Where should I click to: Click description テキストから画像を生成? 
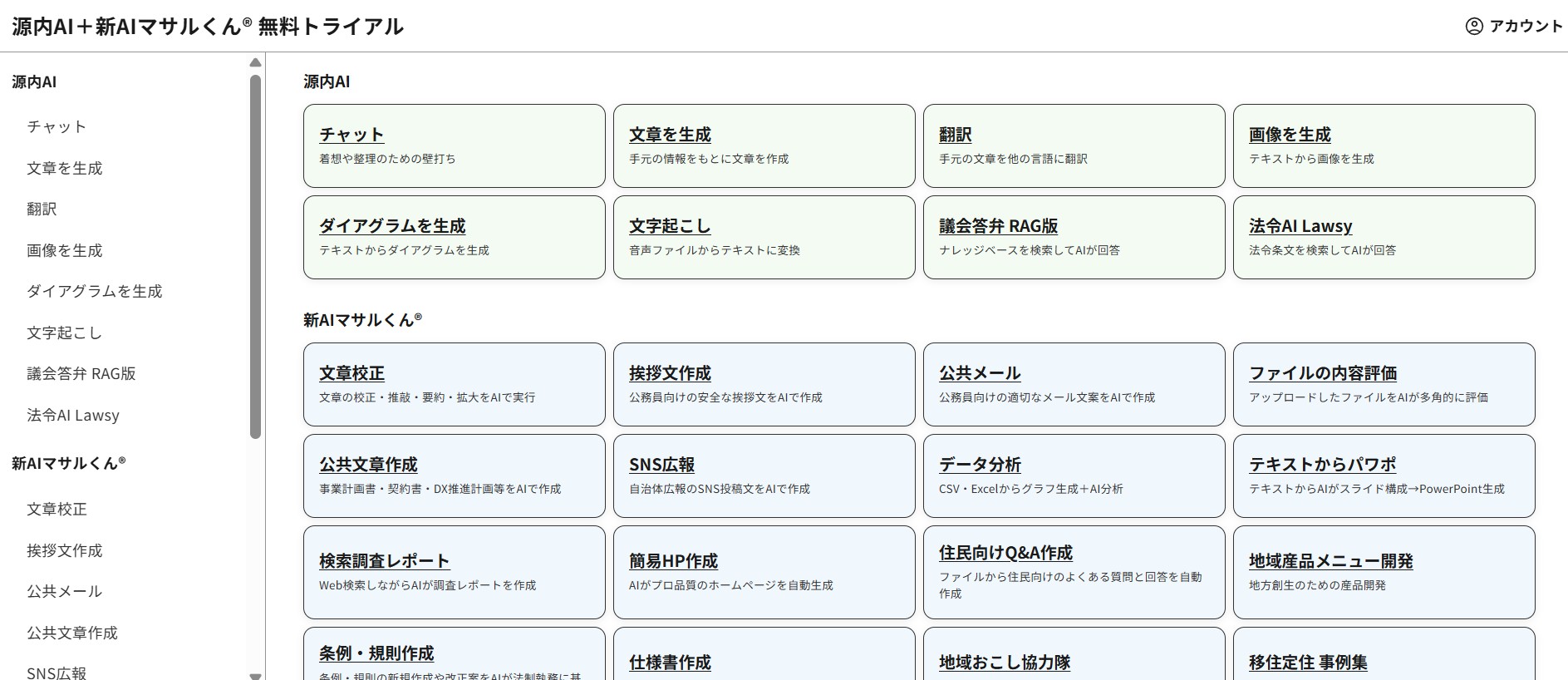pyautogui.click(x=1311, y=159)
